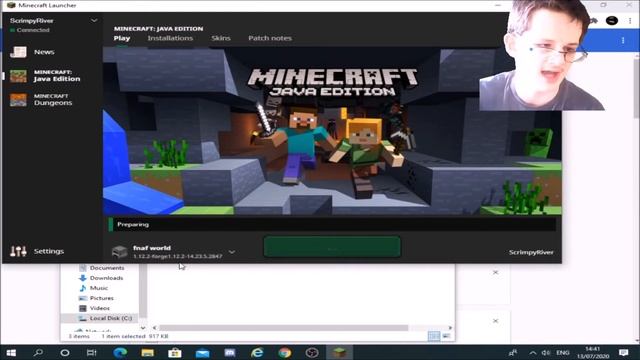
Task: Open File Explorer from taskbar
Action: pyautogui.click(x=147, y=353)
